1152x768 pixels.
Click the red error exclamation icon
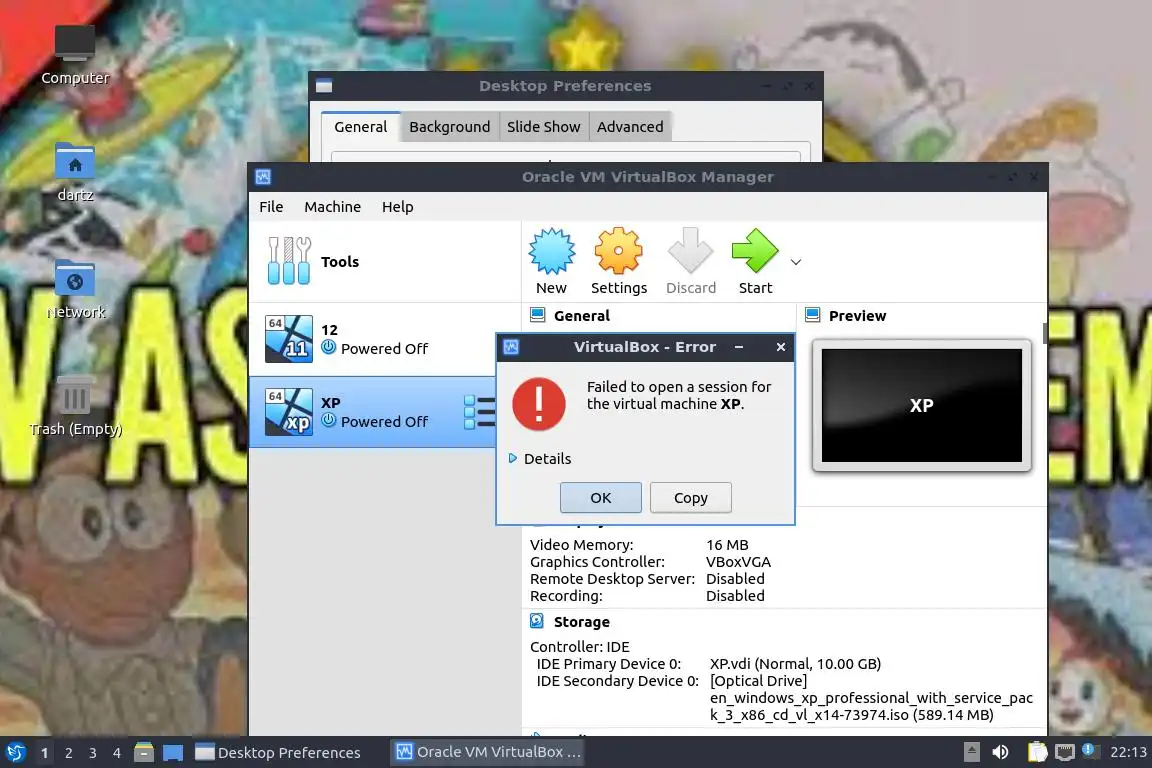tap(539, 403)
